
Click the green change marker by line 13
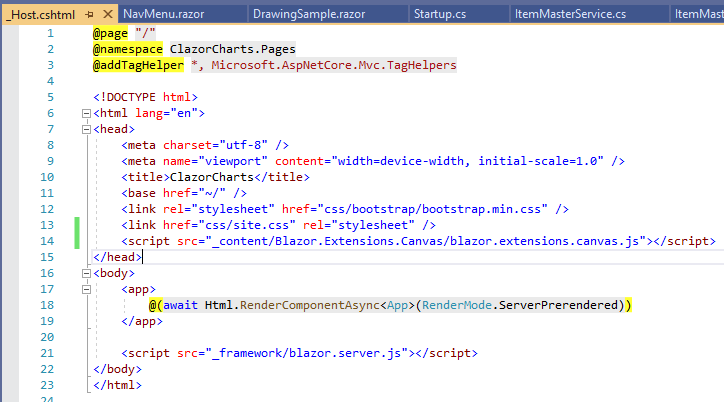click(77, 233)
